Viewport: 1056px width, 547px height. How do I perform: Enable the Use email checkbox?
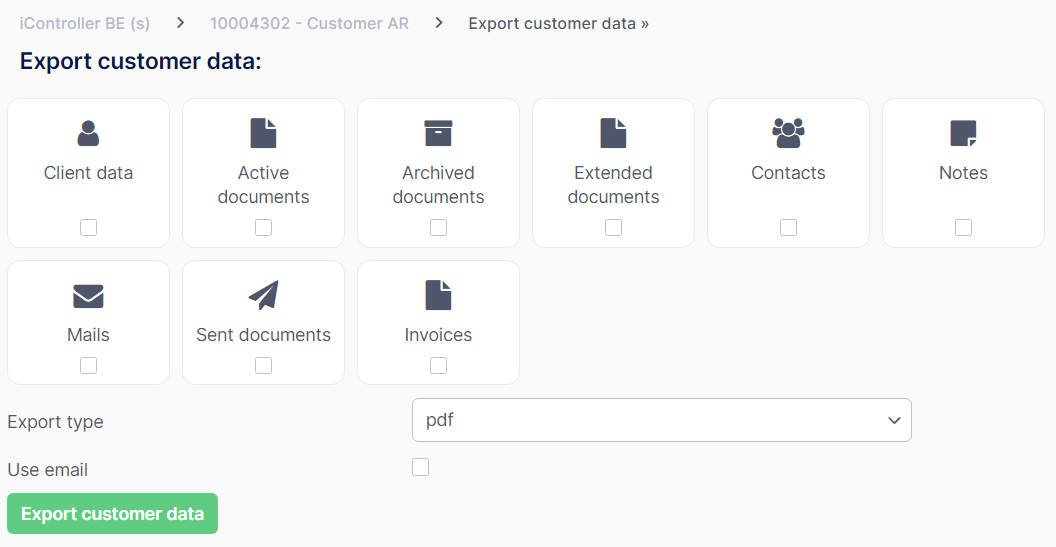click(x=420, y=468)
